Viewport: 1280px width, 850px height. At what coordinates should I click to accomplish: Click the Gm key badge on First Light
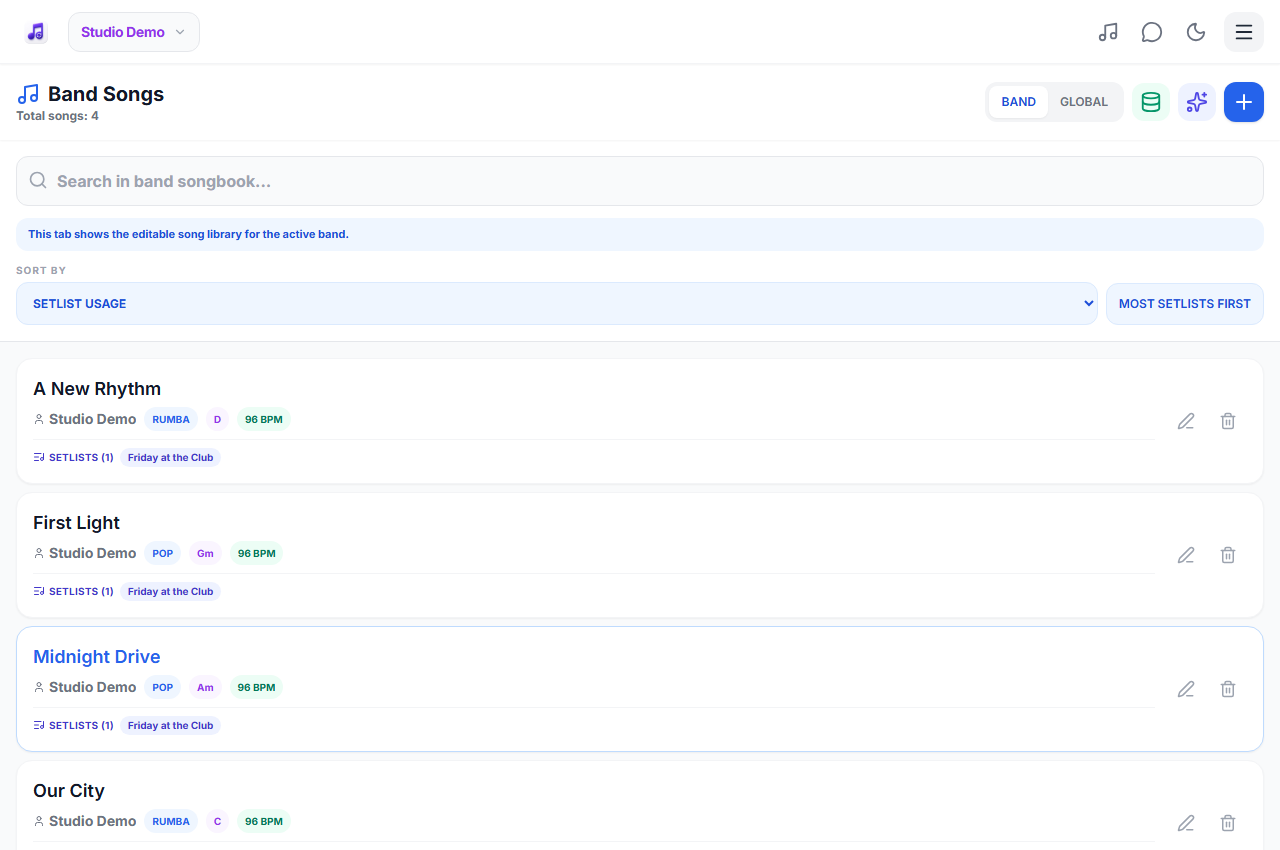coord(205,554)
